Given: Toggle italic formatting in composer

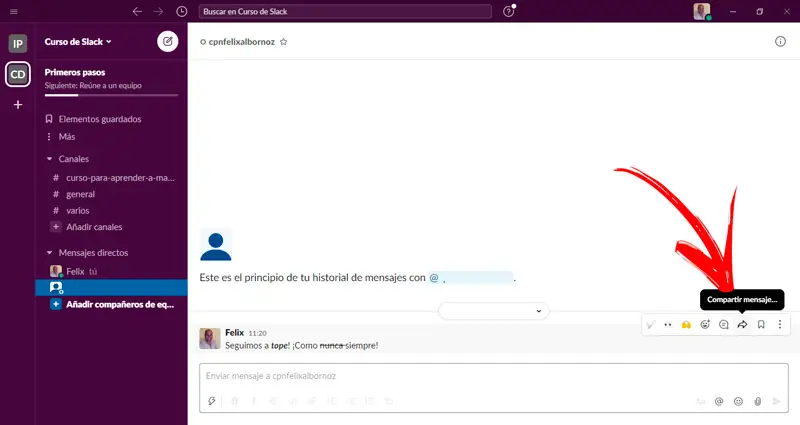Looking at the screenshot, I should (254, 401).
